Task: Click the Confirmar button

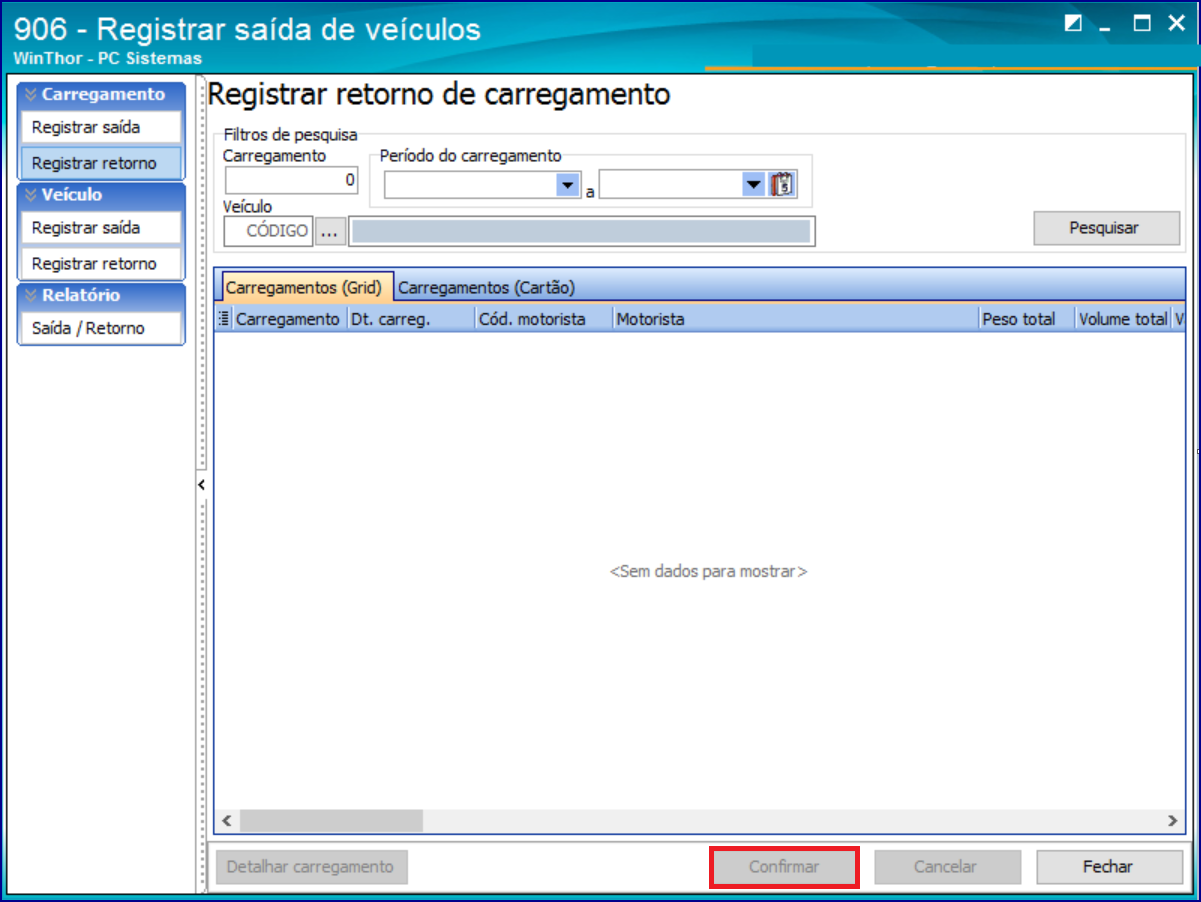Action: 784,867
